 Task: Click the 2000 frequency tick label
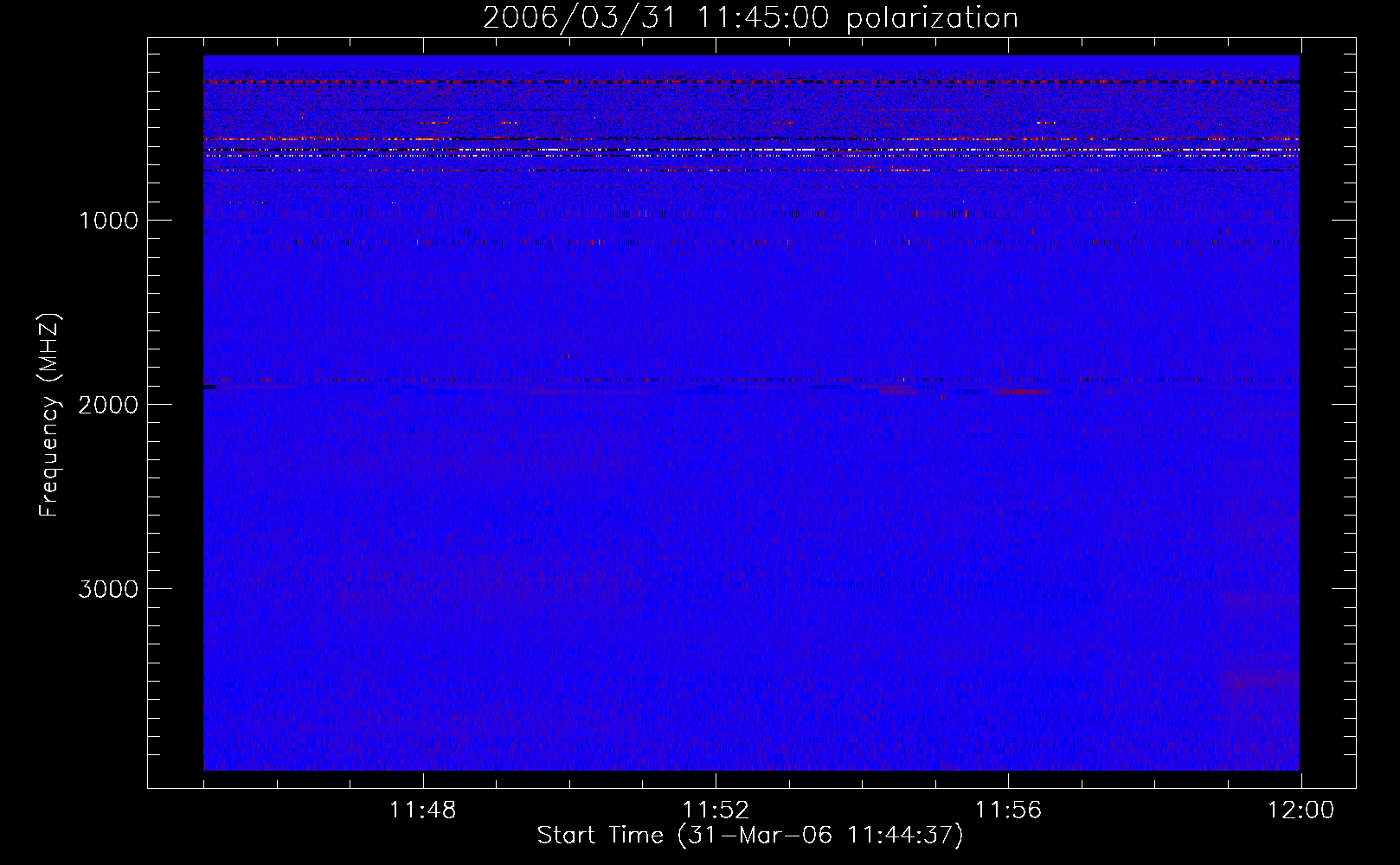pos(109,405)
